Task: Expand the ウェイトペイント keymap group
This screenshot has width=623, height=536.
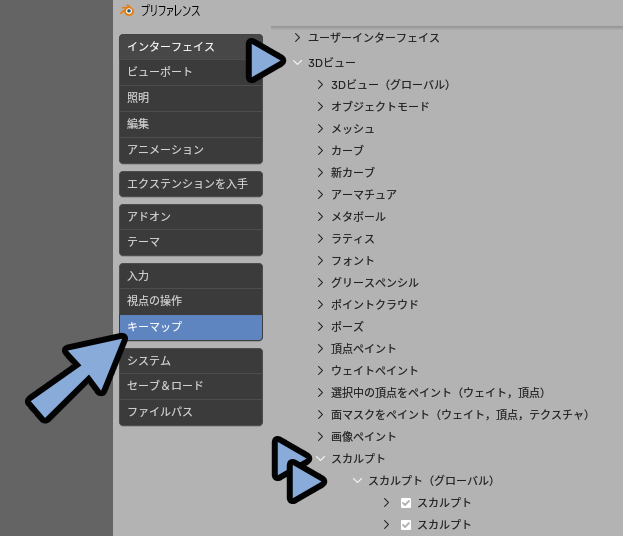Action: [x=320, y=371]
